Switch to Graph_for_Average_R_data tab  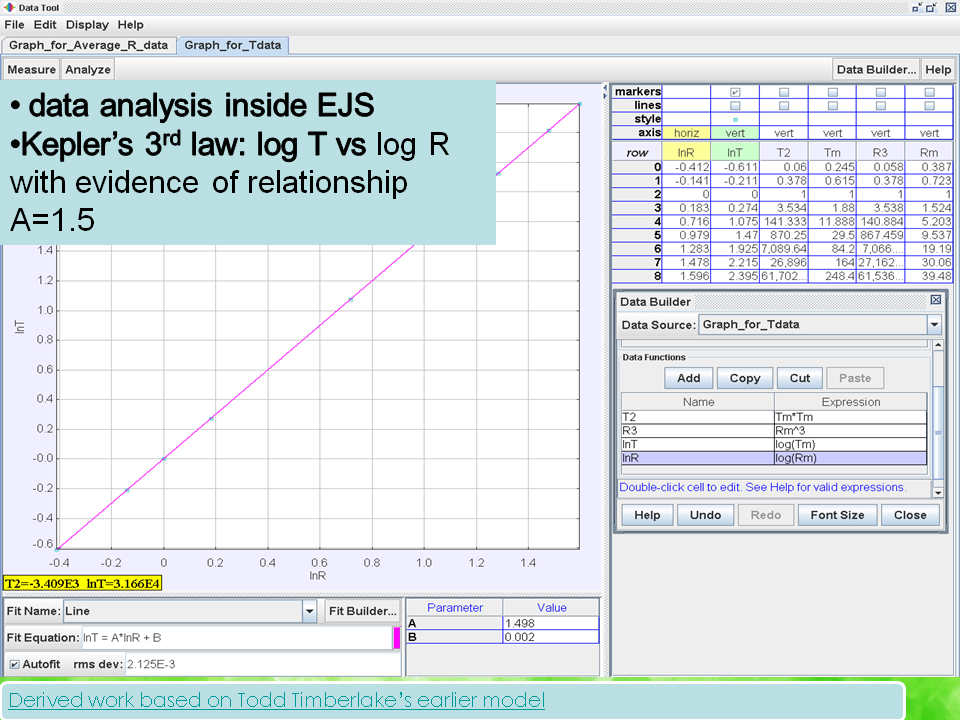[x=88, y=45]
